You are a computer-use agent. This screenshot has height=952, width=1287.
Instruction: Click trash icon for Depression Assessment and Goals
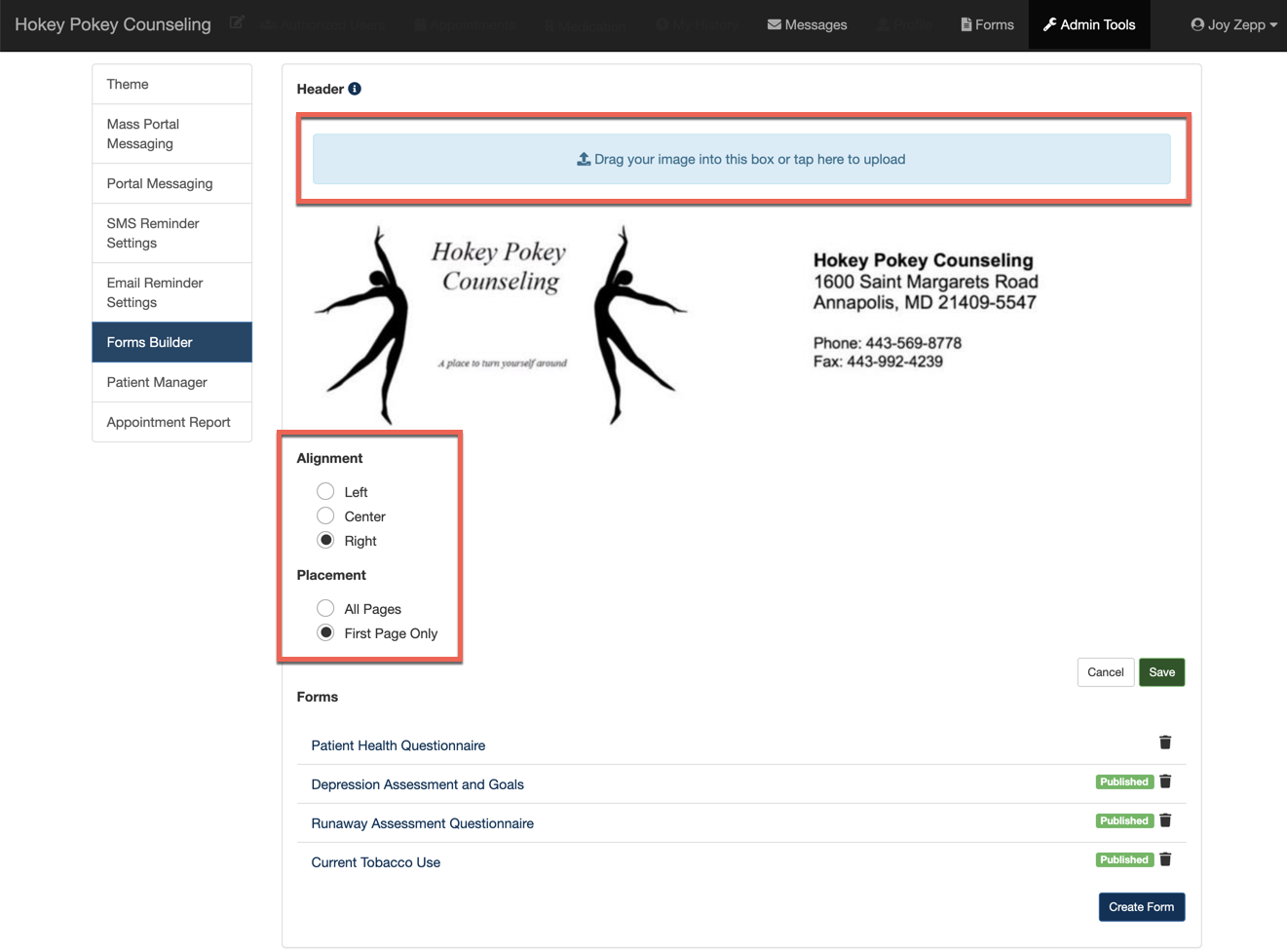click(1165, 781)
